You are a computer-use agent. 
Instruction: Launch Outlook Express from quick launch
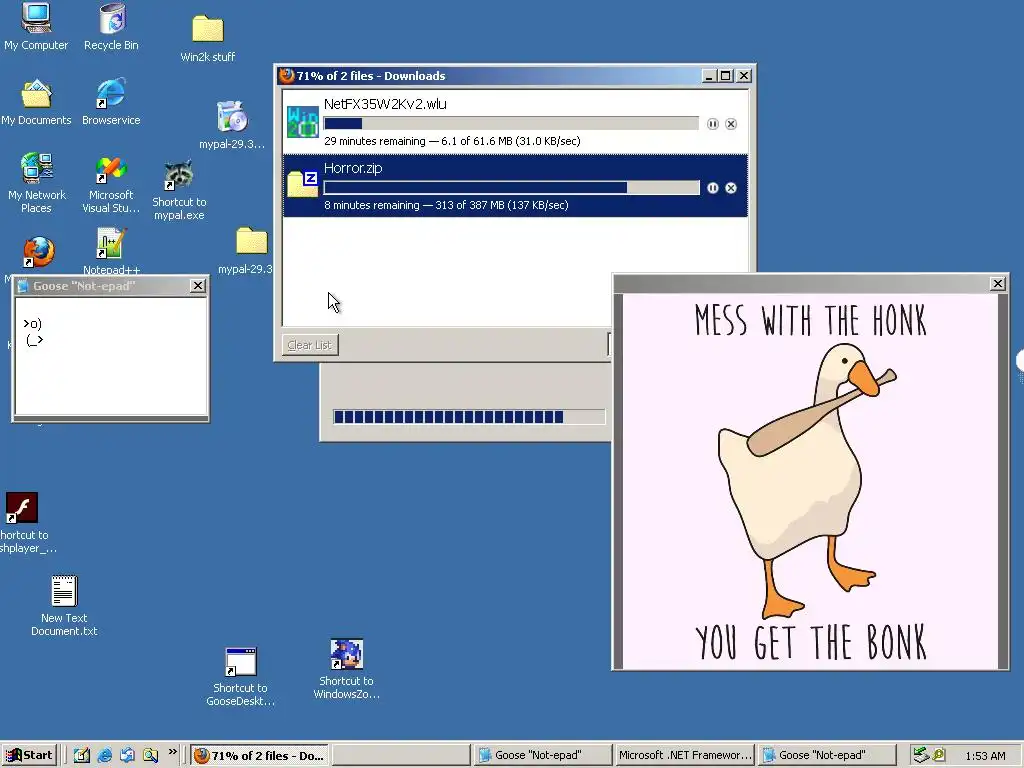127,755
